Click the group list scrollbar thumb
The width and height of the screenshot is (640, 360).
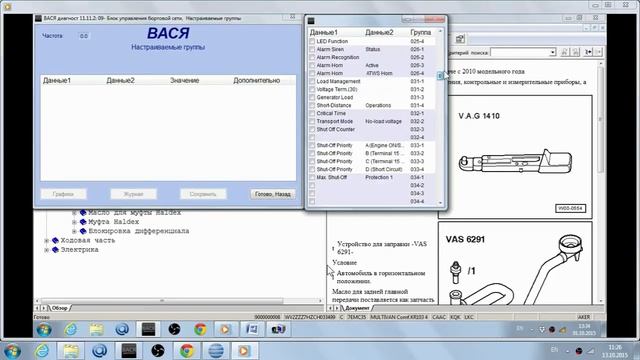(x=440, y=76)
